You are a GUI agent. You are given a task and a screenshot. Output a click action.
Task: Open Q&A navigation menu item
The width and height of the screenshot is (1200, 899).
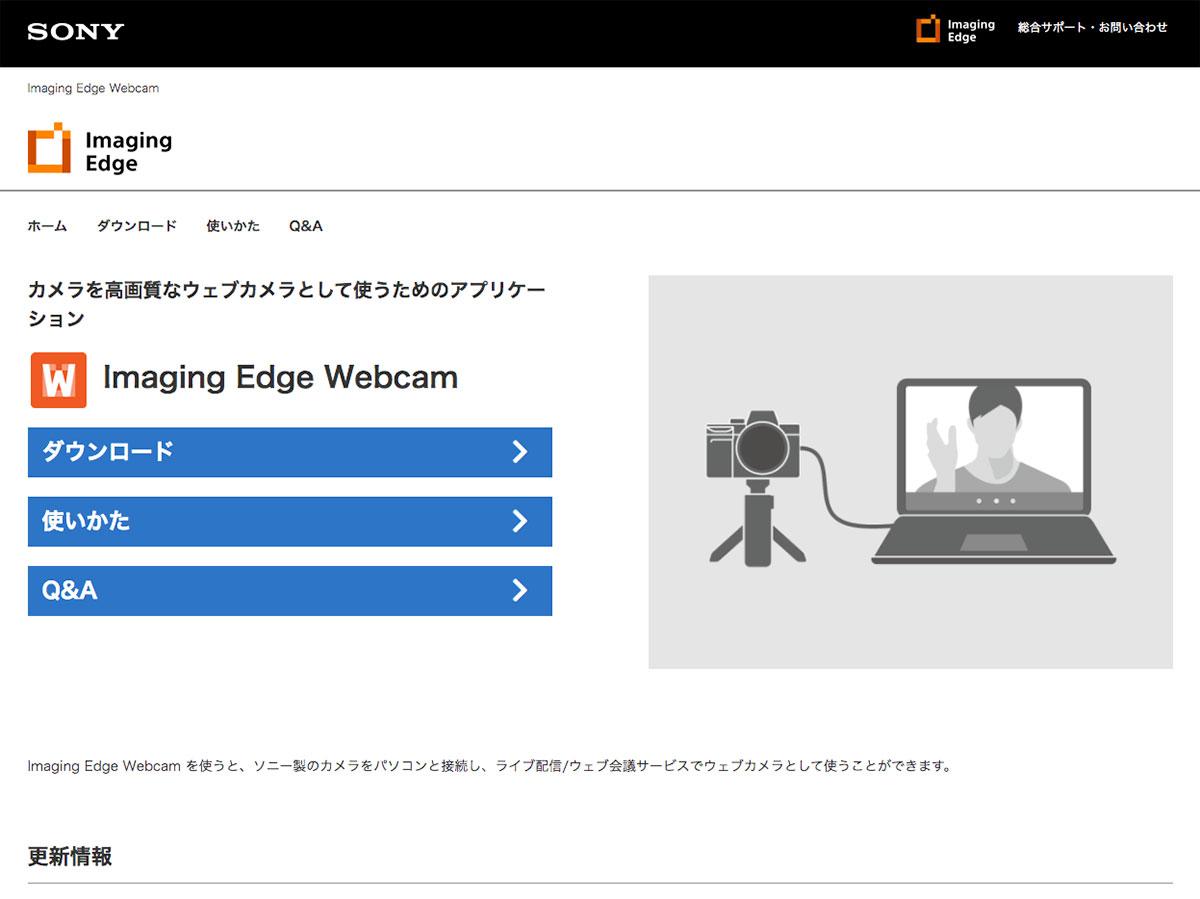pos(306,226)
